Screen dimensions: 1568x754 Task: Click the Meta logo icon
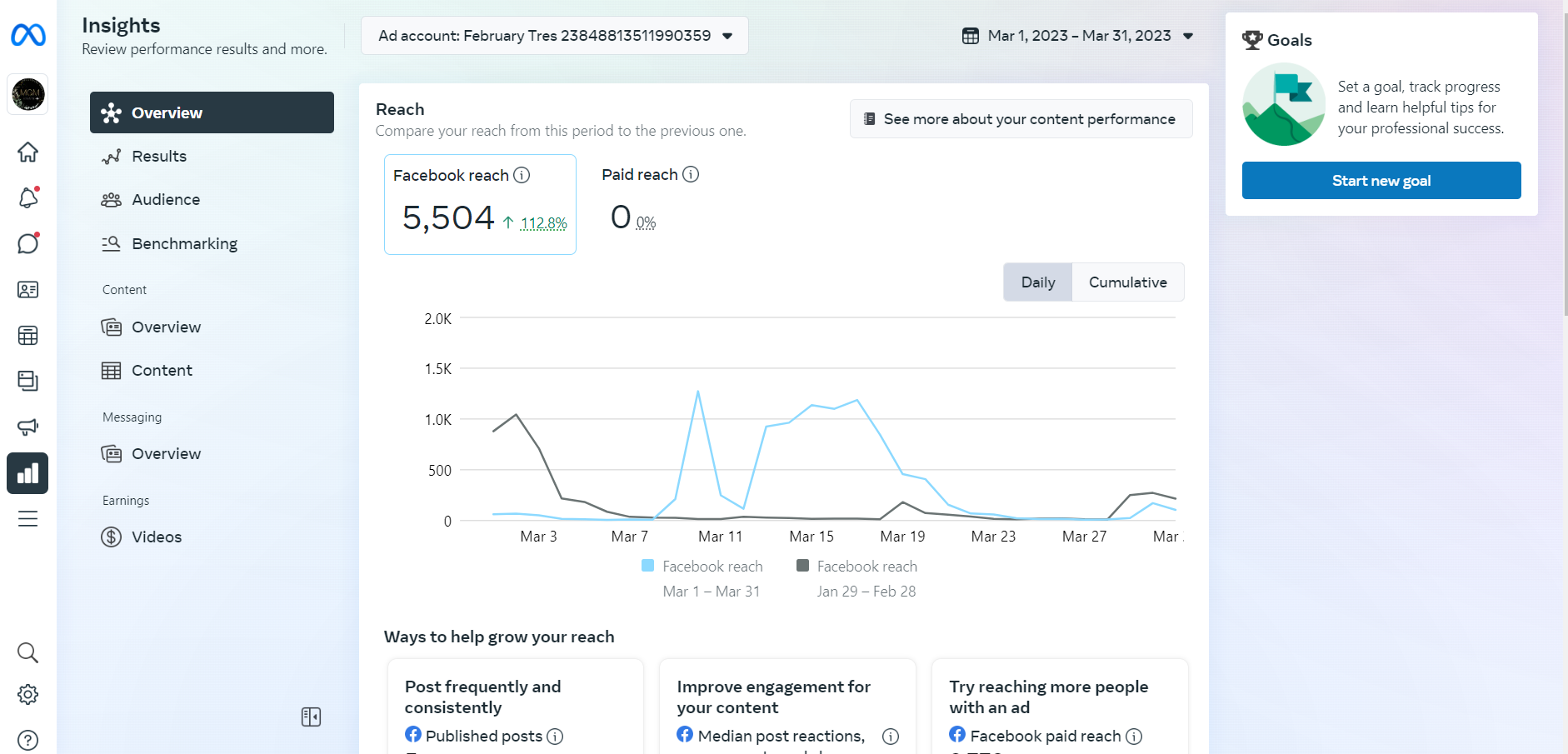[28, 35]
